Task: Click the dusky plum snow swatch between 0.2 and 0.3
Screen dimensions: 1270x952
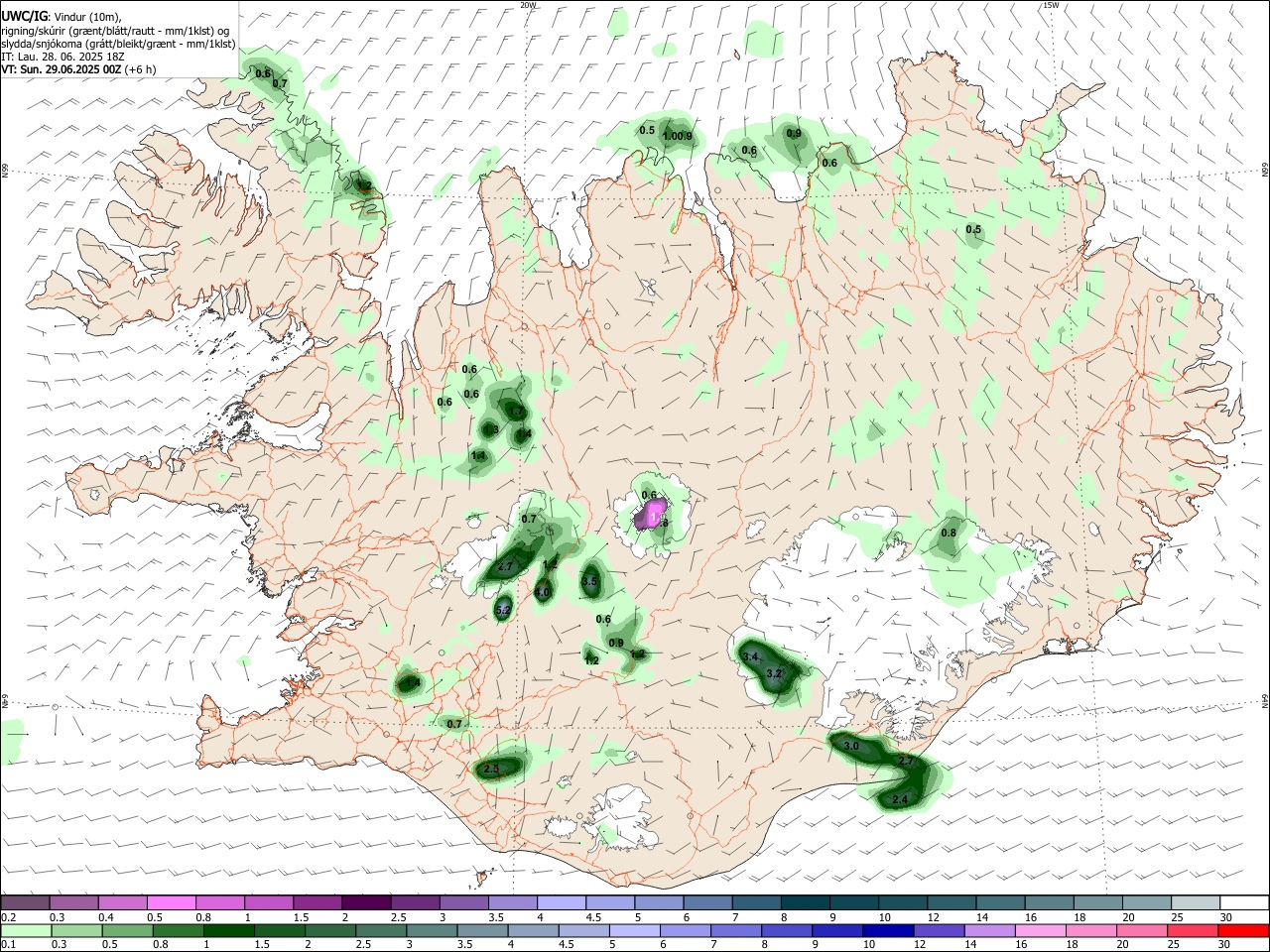Action: pos(25,903)
